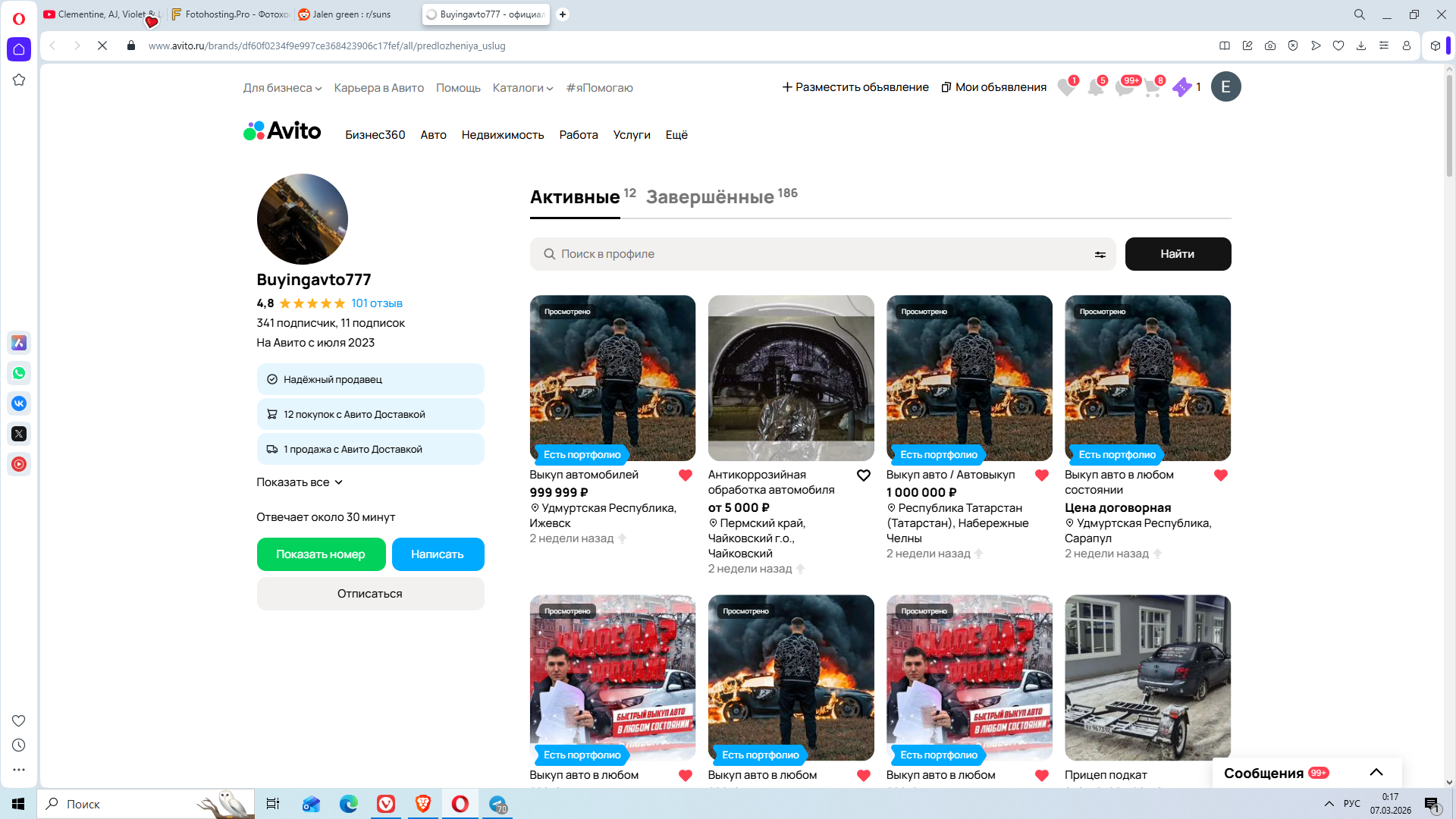1456x819 pixels.
Task: Open Недвижимость category menu
Action: [x=502, y=135]
